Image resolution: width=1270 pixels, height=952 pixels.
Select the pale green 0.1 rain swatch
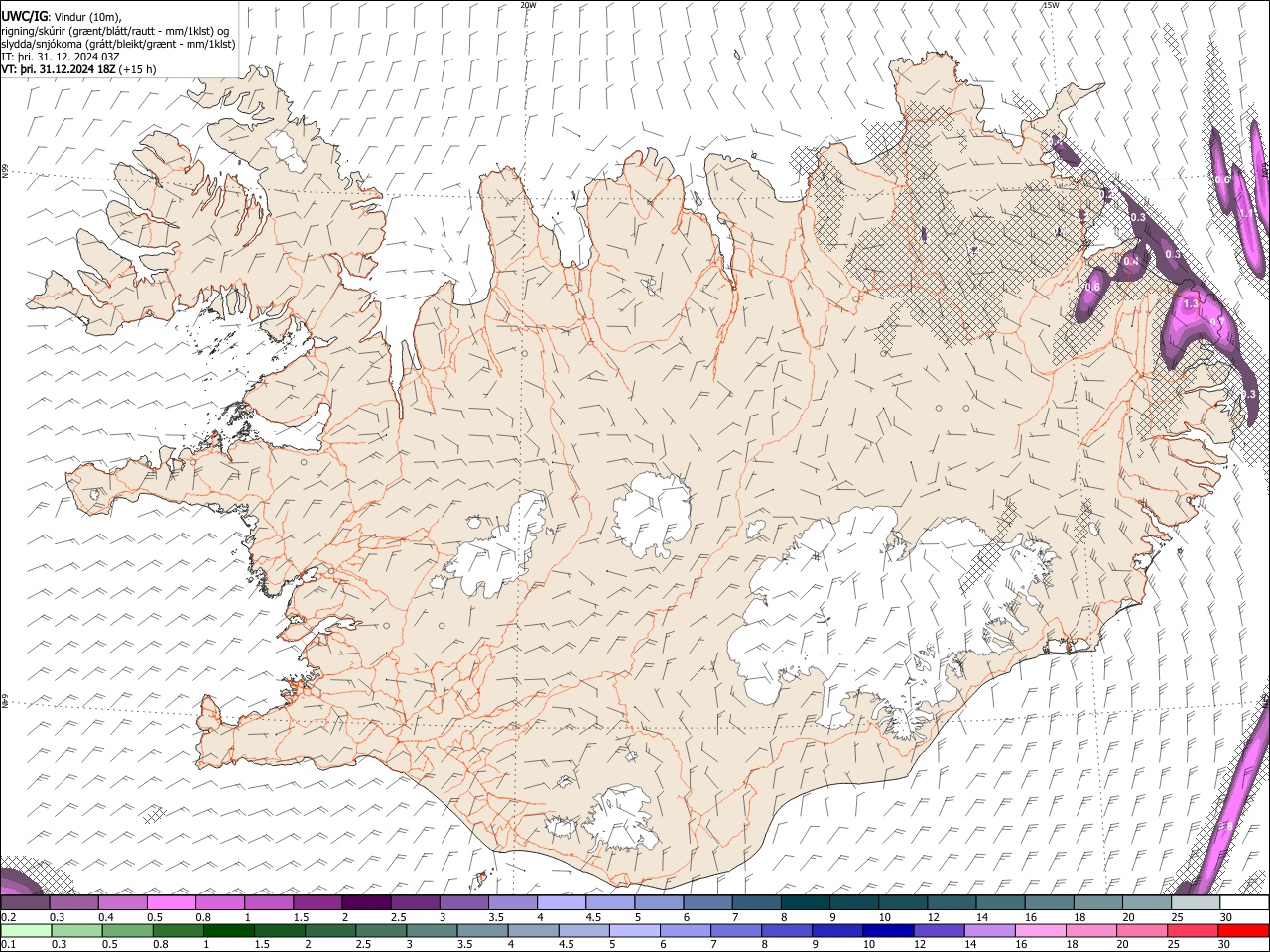[x=26, y=930]
